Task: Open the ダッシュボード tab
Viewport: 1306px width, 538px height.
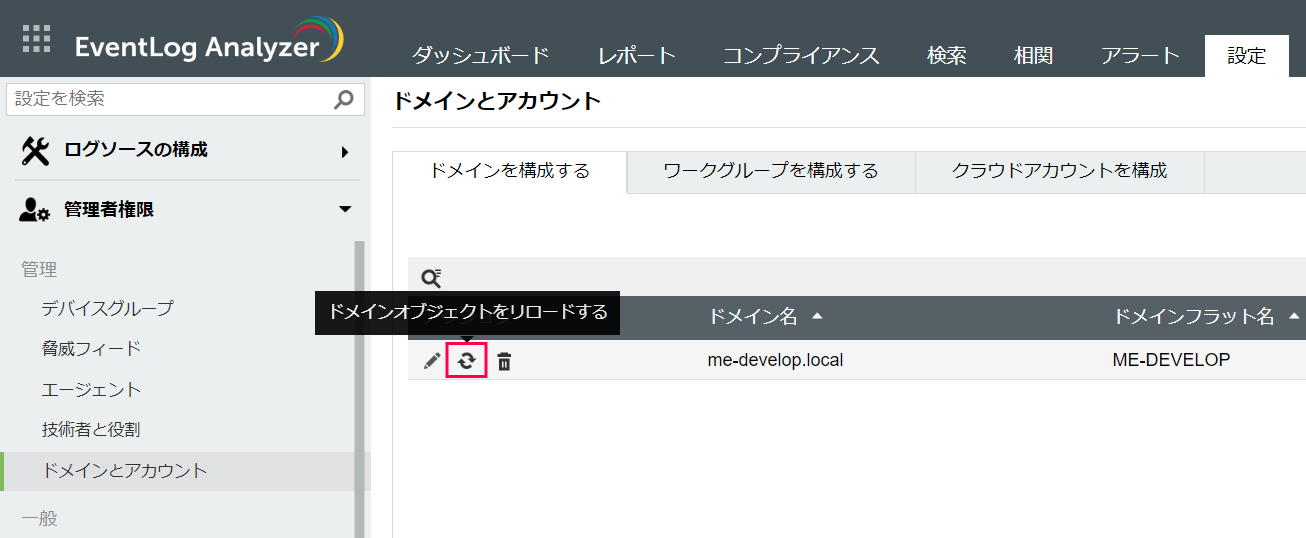Action: pyautogui.click(x=480, y=56)
